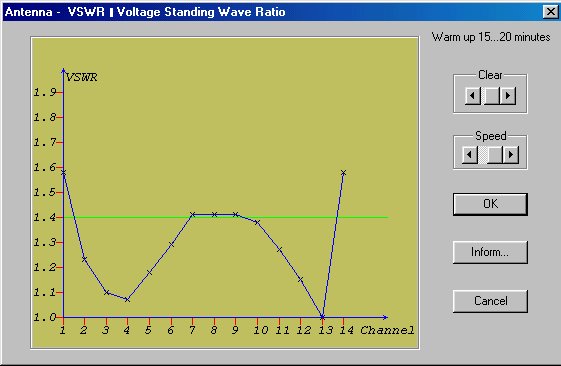561x366 pixels.
Task: Click the left arrow of Speed scrollbar
Action: 469,155
